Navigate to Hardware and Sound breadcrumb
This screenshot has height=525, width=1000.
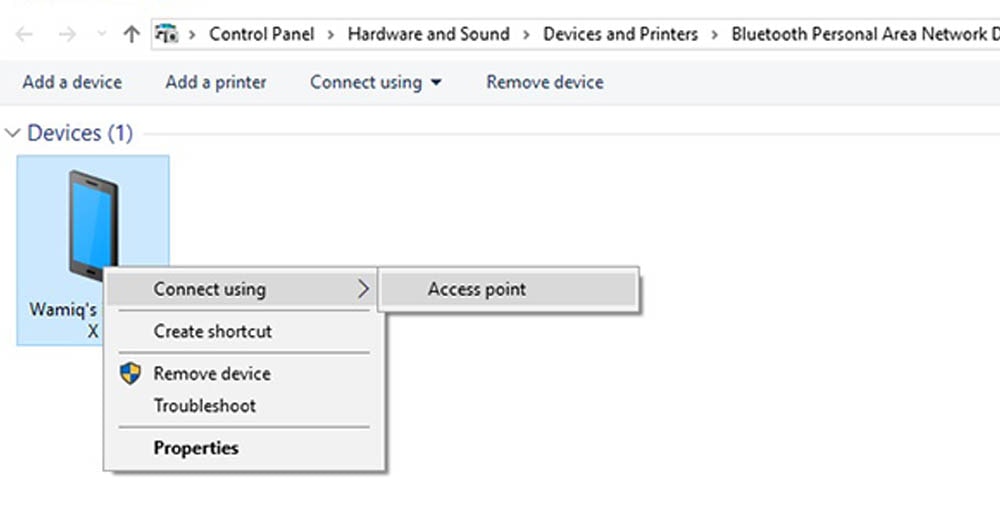[x=429, y=34]
